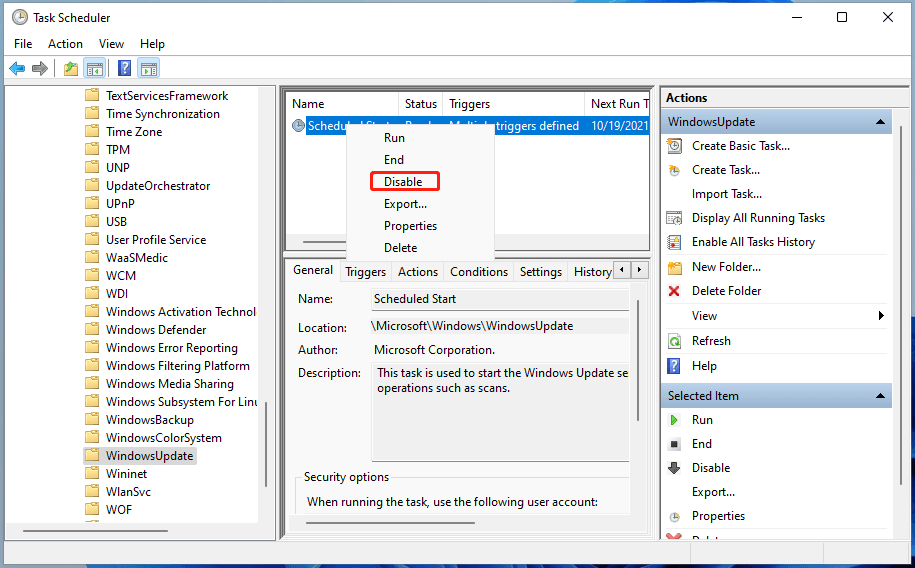Click Properties clock icon in Selected Item
Viewport: 915px width, 568px height.
[x=675, y=517]
